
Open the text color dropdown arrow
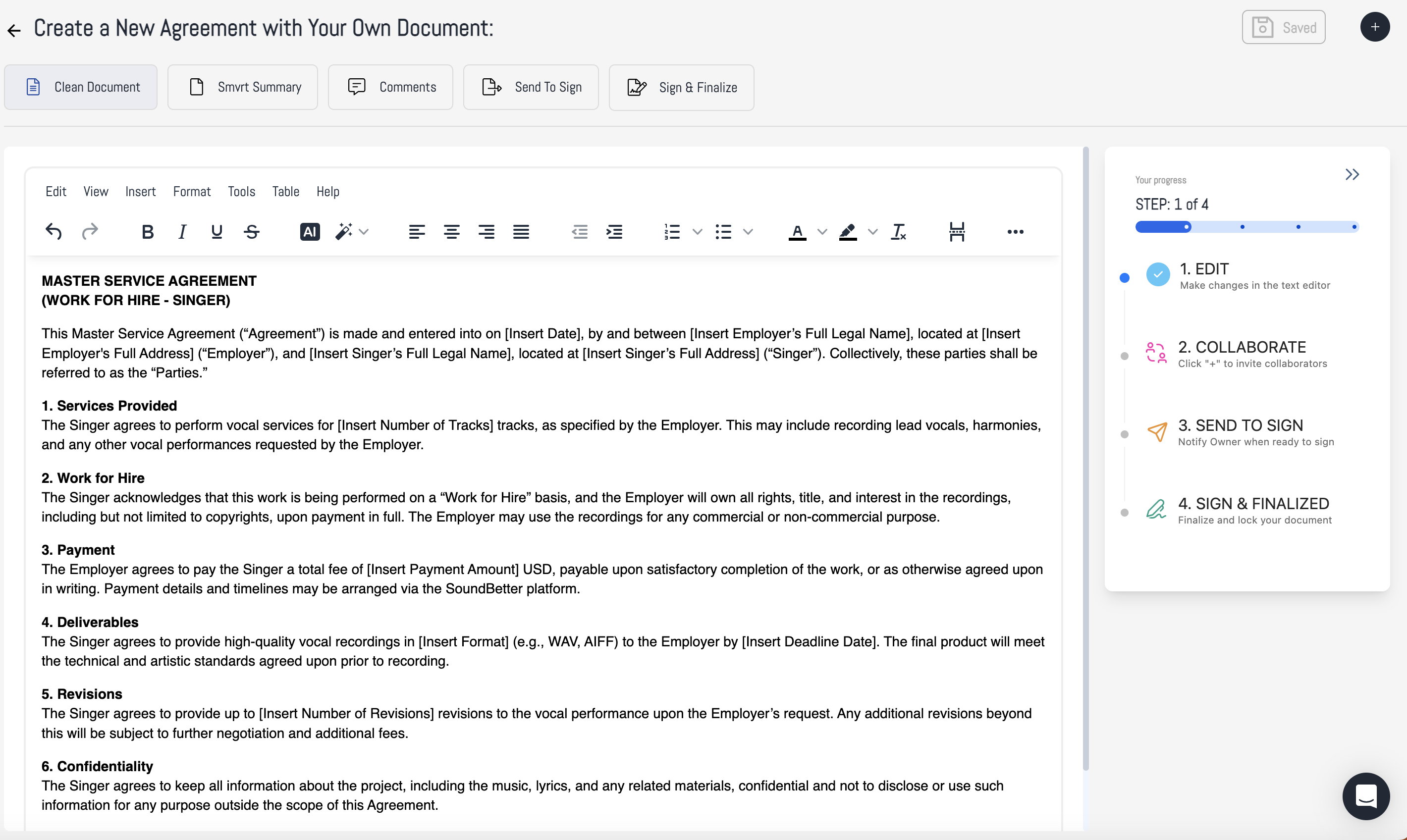[822, 231]
